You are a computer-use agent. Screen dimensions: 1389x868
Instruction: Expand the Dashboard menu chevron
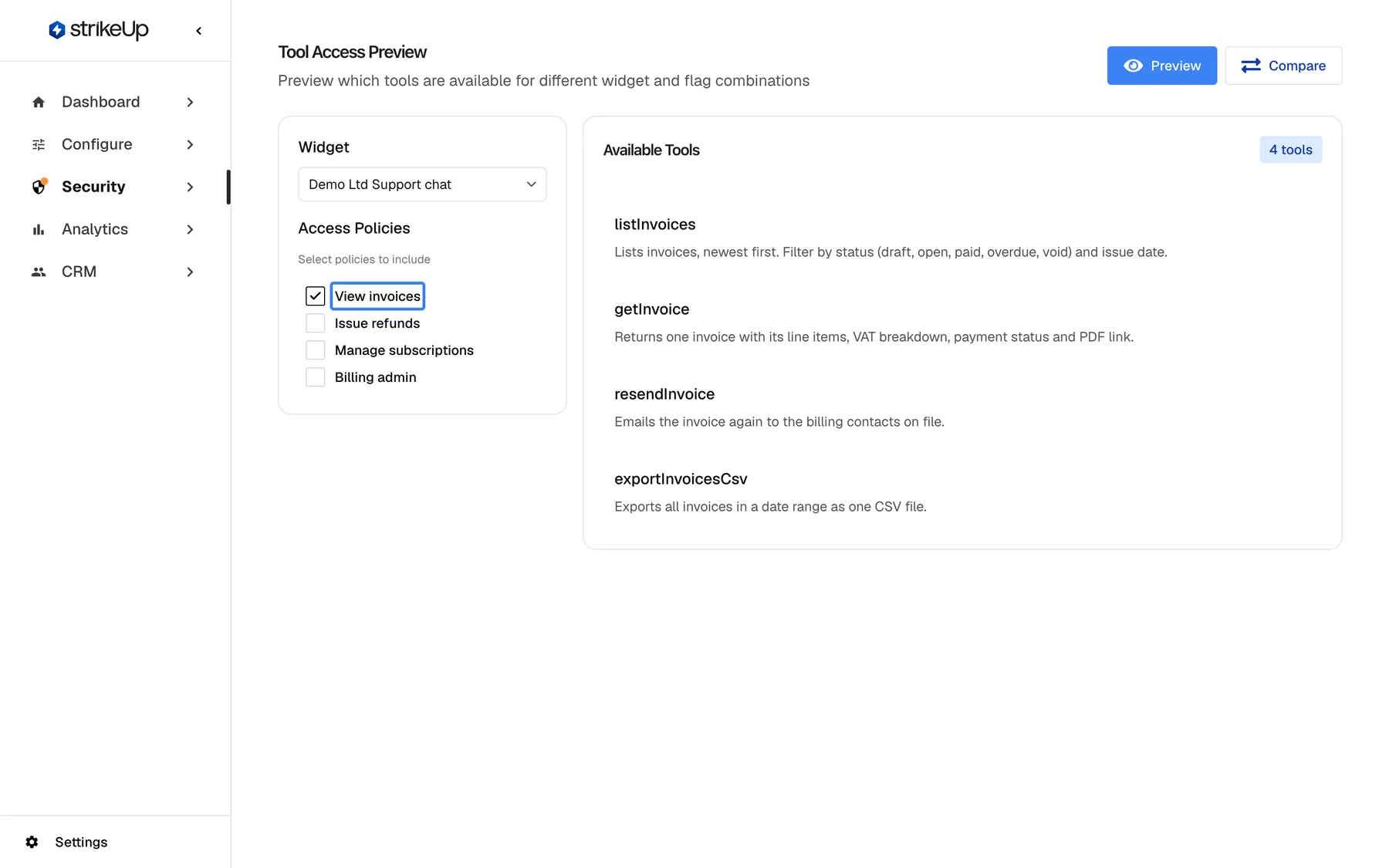point(190,102)
